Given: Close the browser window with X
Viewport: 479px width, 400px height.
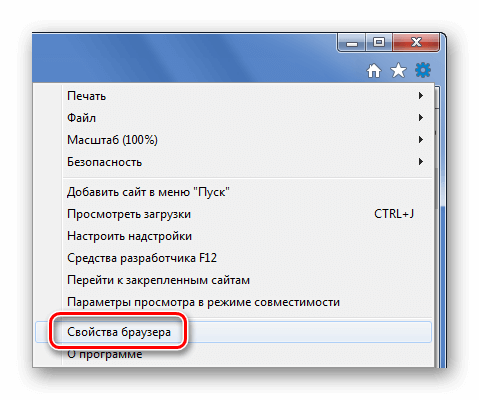Looking at the screenshot, I should [416, 43].
